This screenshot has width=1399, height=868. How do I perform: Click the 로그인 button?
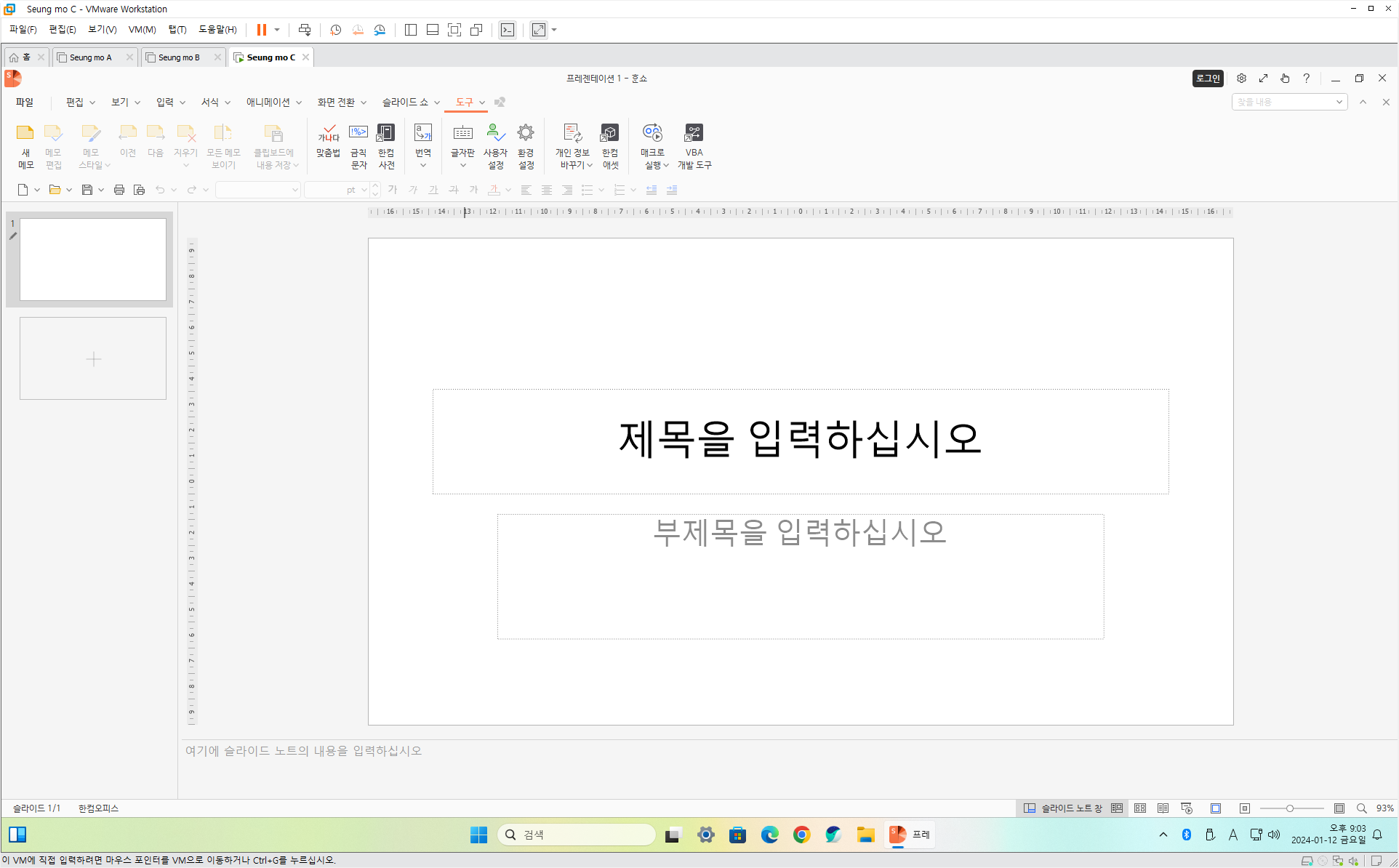point(1208,79)
